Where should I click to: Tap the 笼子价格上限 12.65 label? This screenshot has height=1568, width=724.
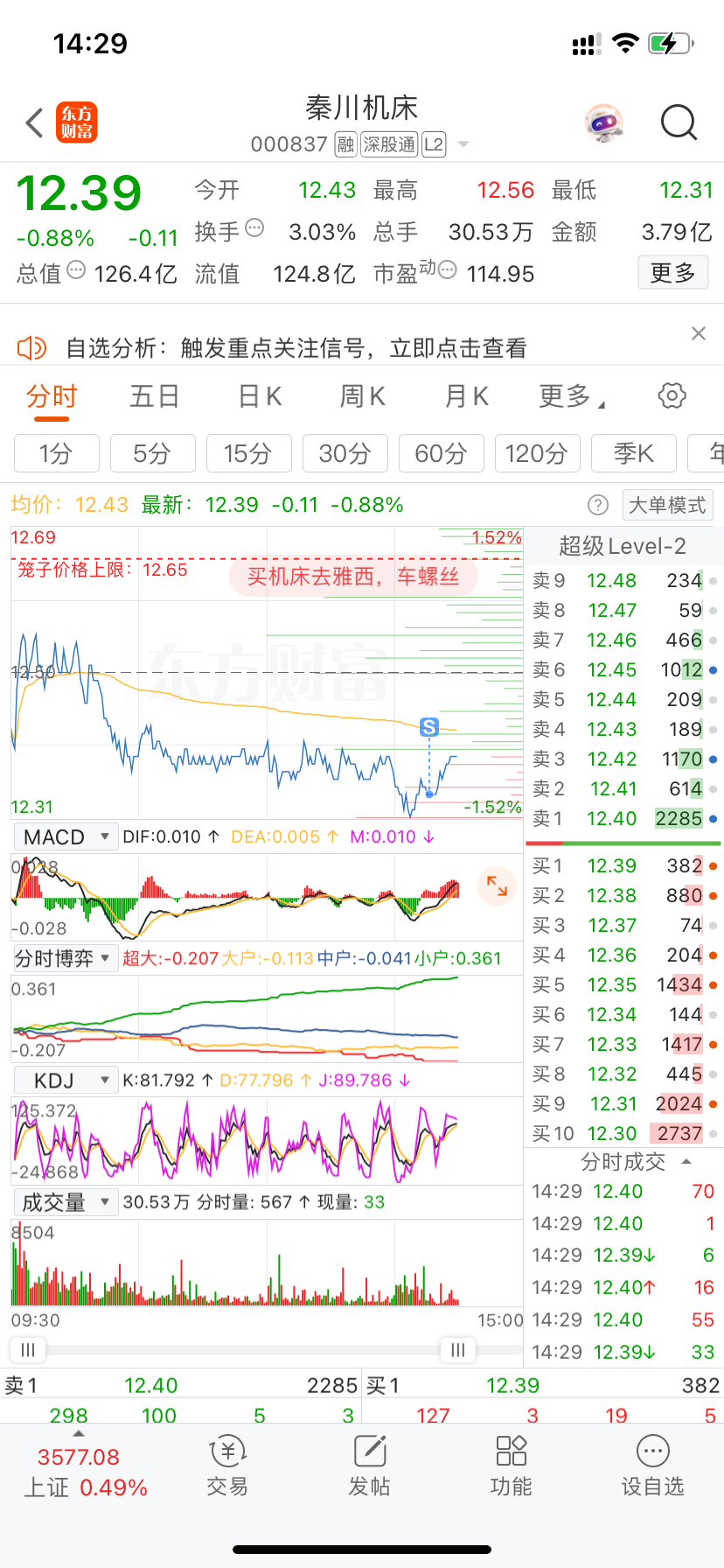(x=102, y=570)
